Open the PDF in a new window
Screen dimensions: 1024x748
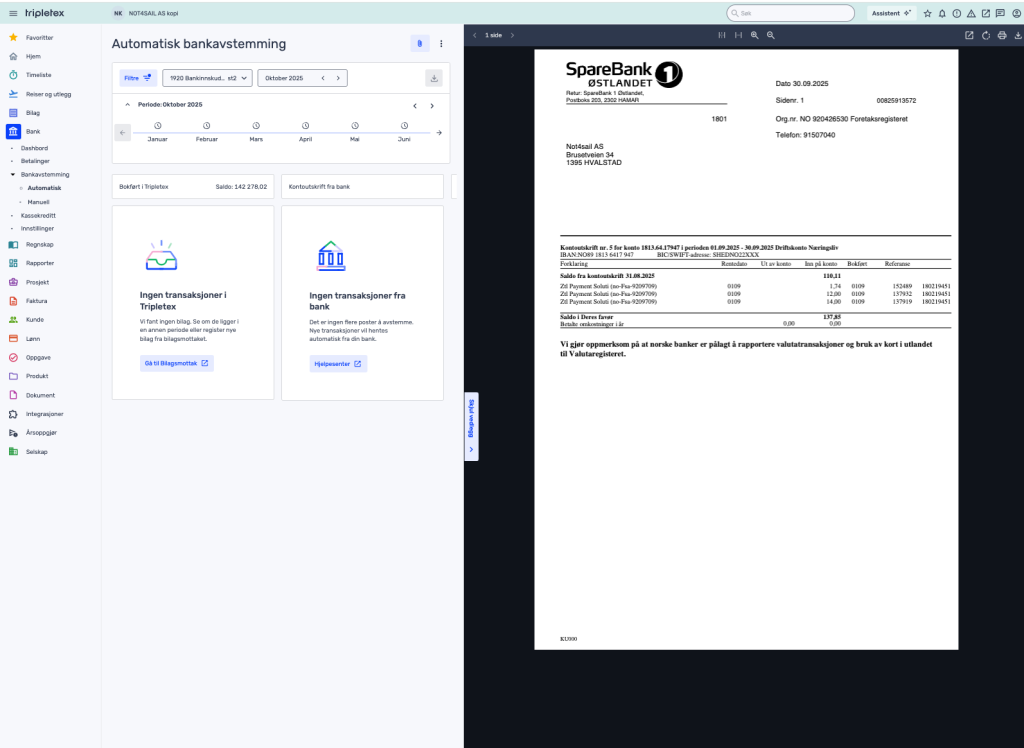969,35
